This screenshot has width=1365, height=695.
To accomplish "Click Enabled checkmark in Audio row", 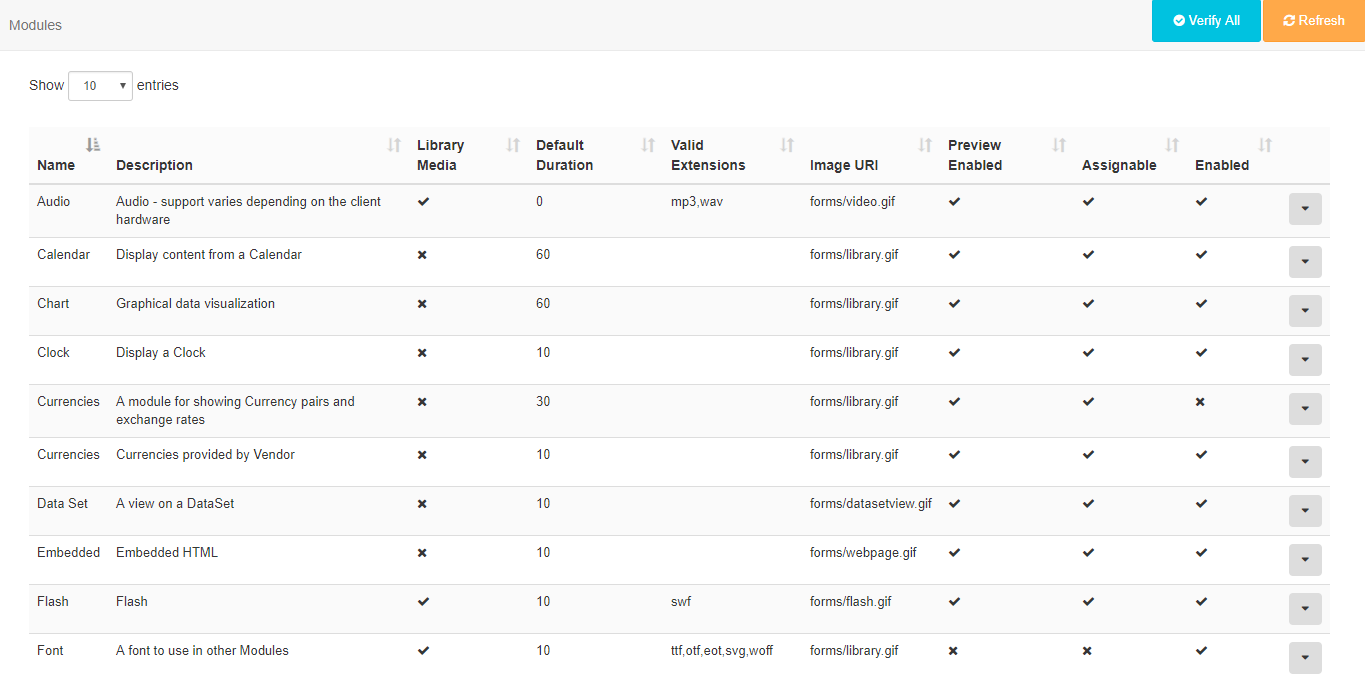I will [x=1201, y=202].
